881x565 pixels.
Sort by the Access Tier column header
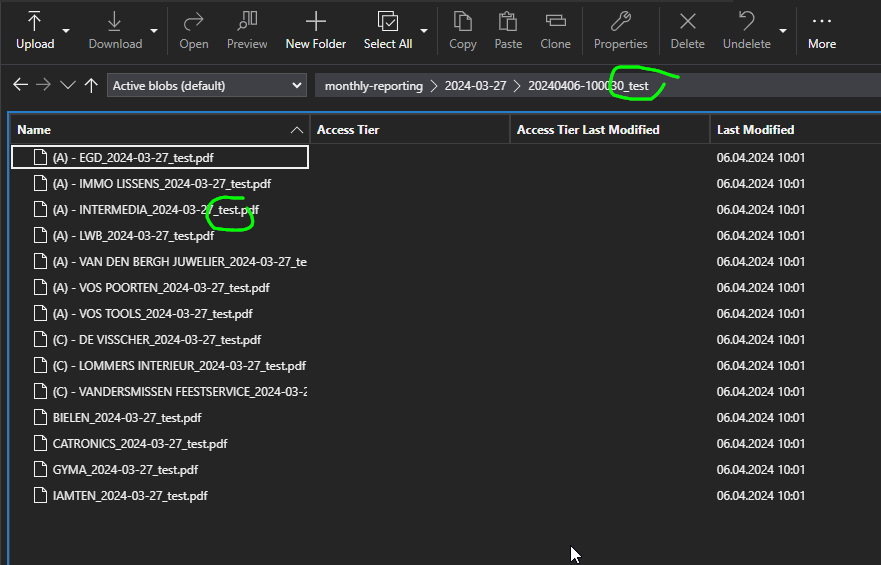[410, 130]
